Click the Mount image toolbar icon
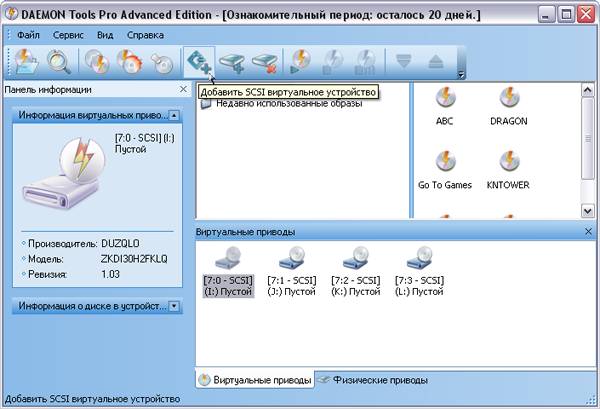600x409 pixels. pos(26,61)
